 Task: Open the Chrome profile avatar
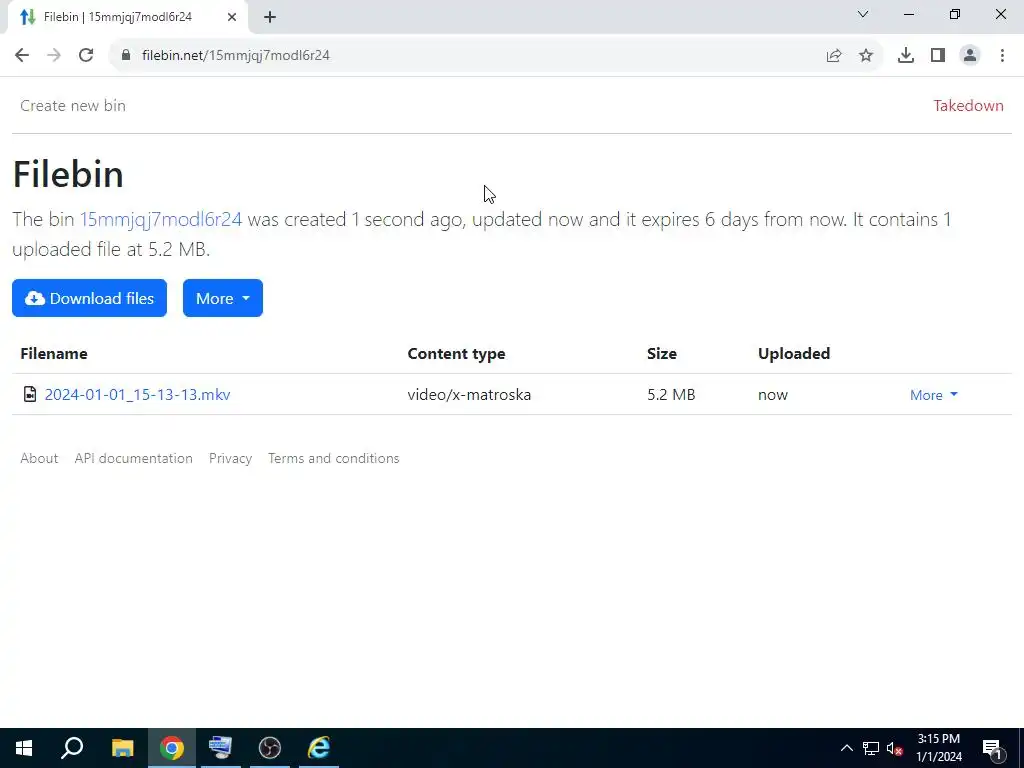[x=970, y=56]
